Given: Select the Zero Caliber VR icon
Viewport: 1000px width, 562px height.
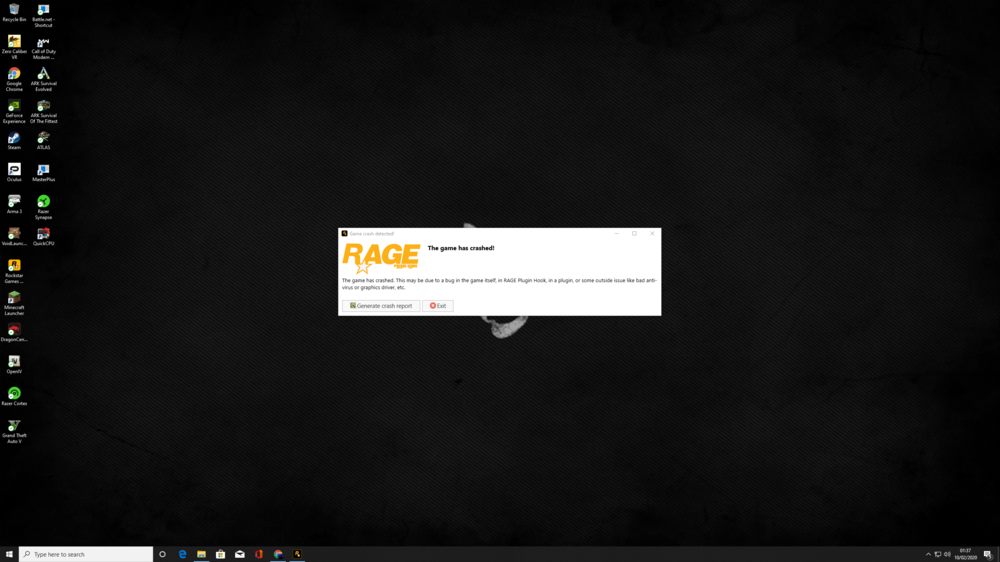Looking at the screenshot, I should 14,47.
